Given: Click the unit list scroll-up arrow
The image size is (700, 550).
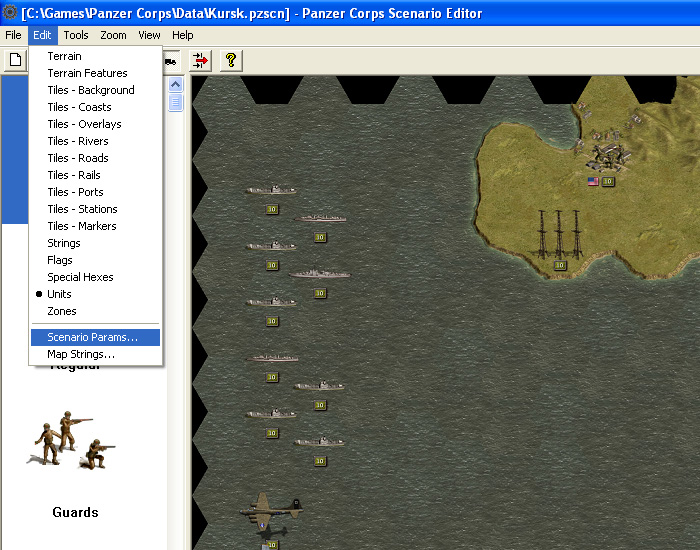Looking at the screenshot, I should click(x=175, y=84).
